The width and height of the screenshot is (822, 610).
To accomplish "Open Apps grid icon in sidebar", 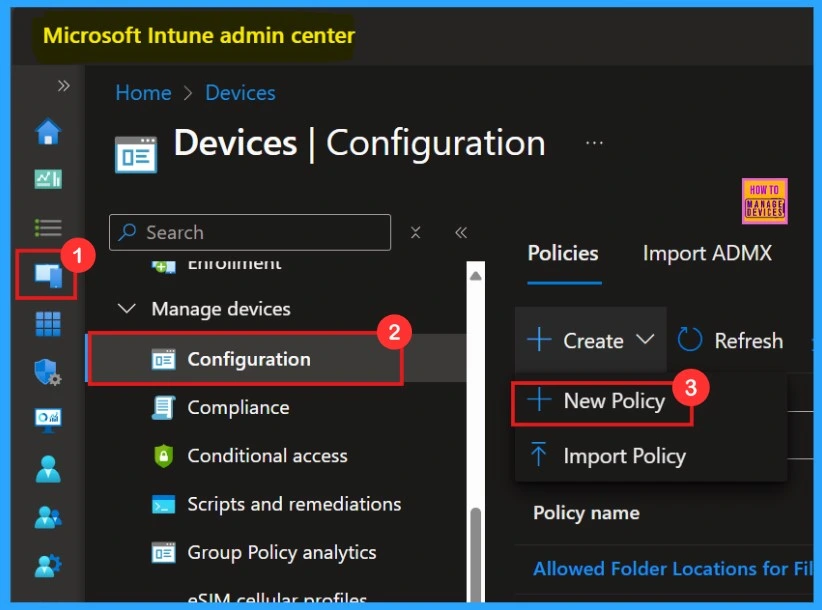I will (x=48, y=323).
